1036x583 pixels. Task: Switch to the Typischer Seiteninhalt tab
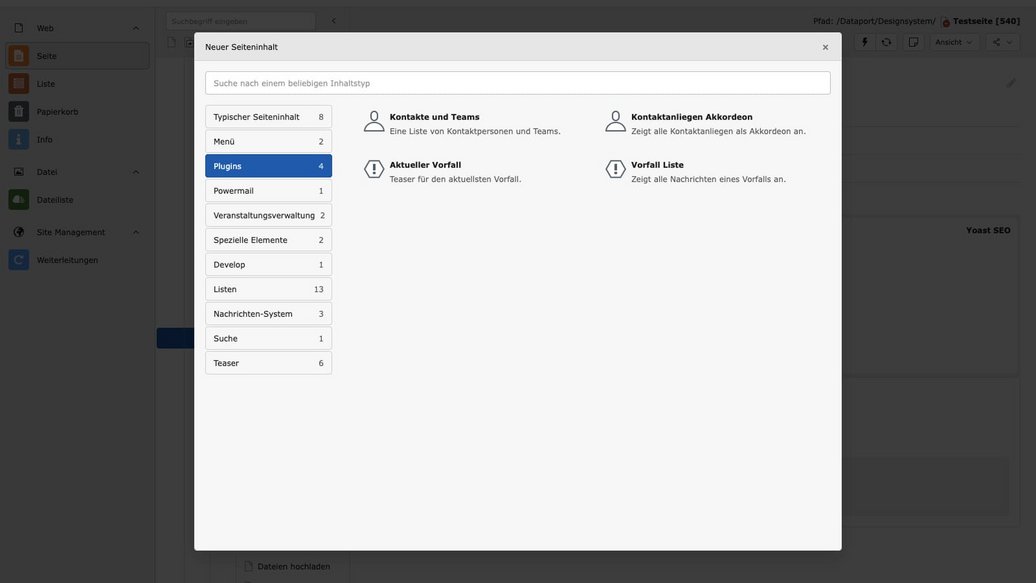point(268,117)
